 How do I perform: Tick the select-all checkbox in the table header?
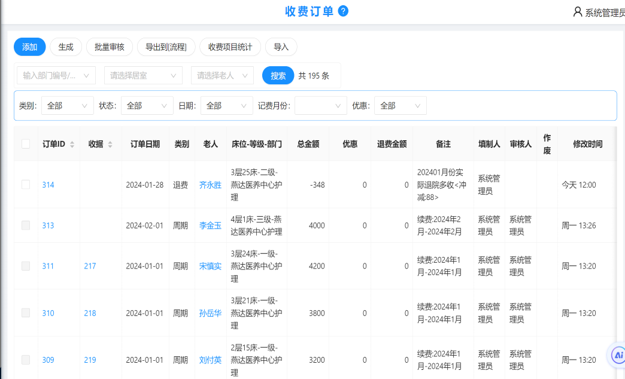(26, 144)
